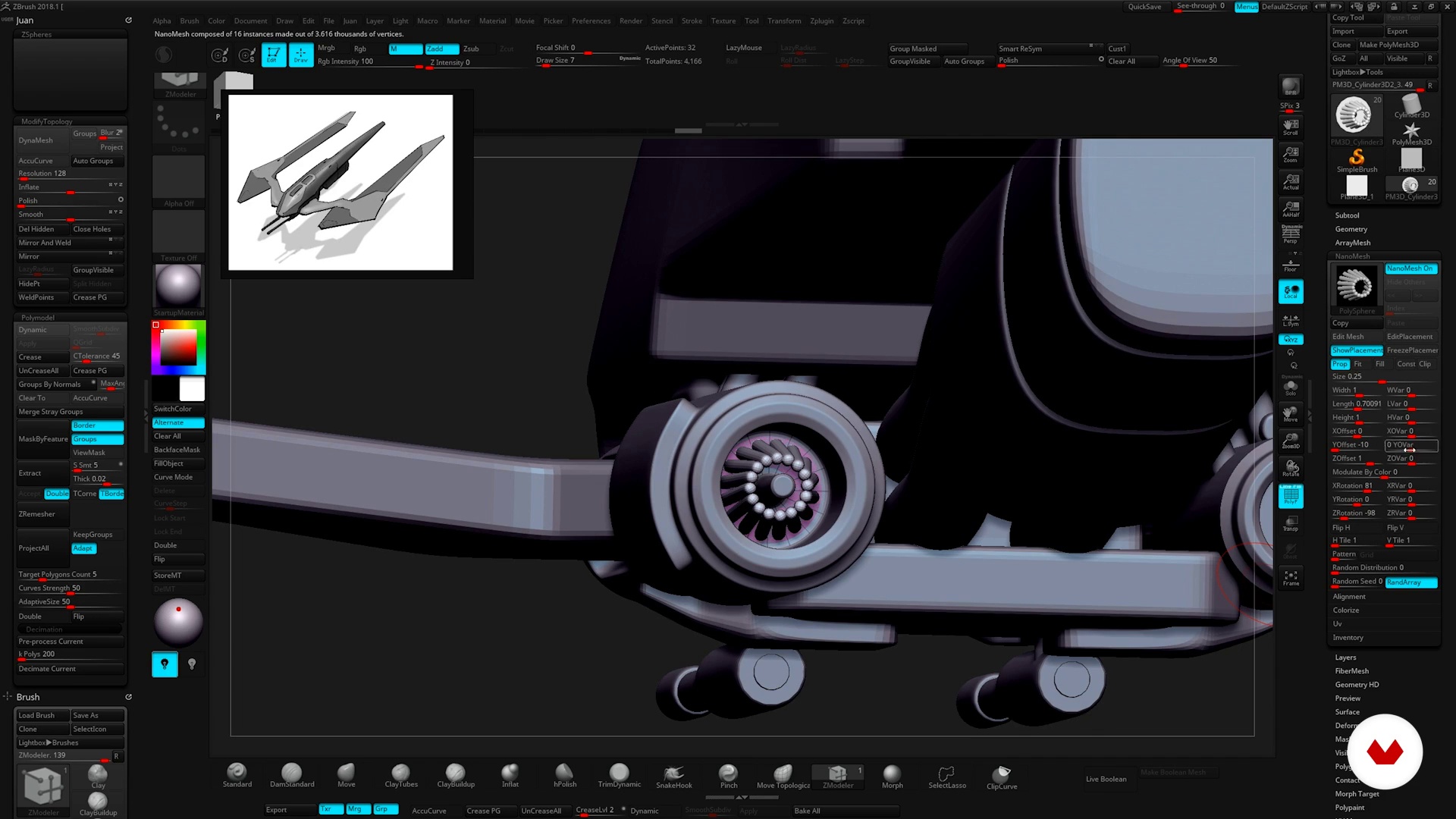Viewport: 1456px width, 819px height.
Task: Click the QuickSave button
Action: click(x=1144, y=7)
